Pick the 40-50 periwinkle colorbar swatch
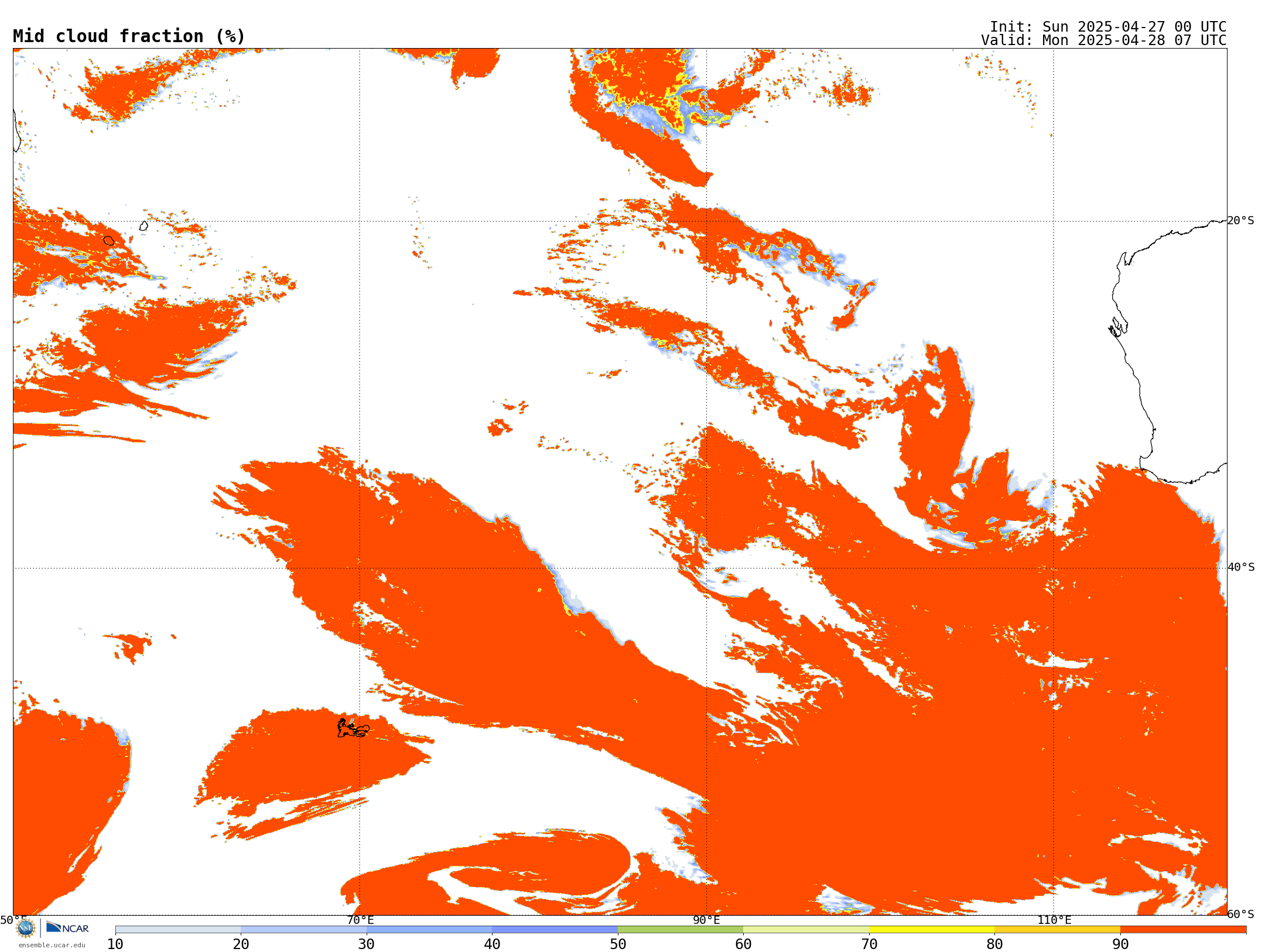Screen dimensions: 1265x952 pyautogui.click(x=555, y=930)
